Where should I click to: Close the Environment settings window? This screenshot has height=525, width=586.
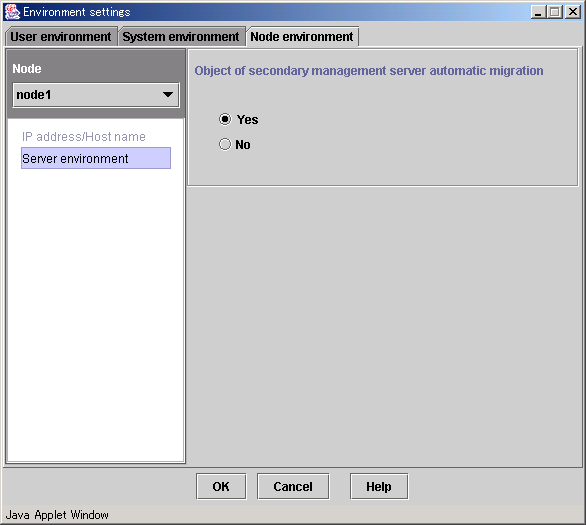click(x=573, y=12)
